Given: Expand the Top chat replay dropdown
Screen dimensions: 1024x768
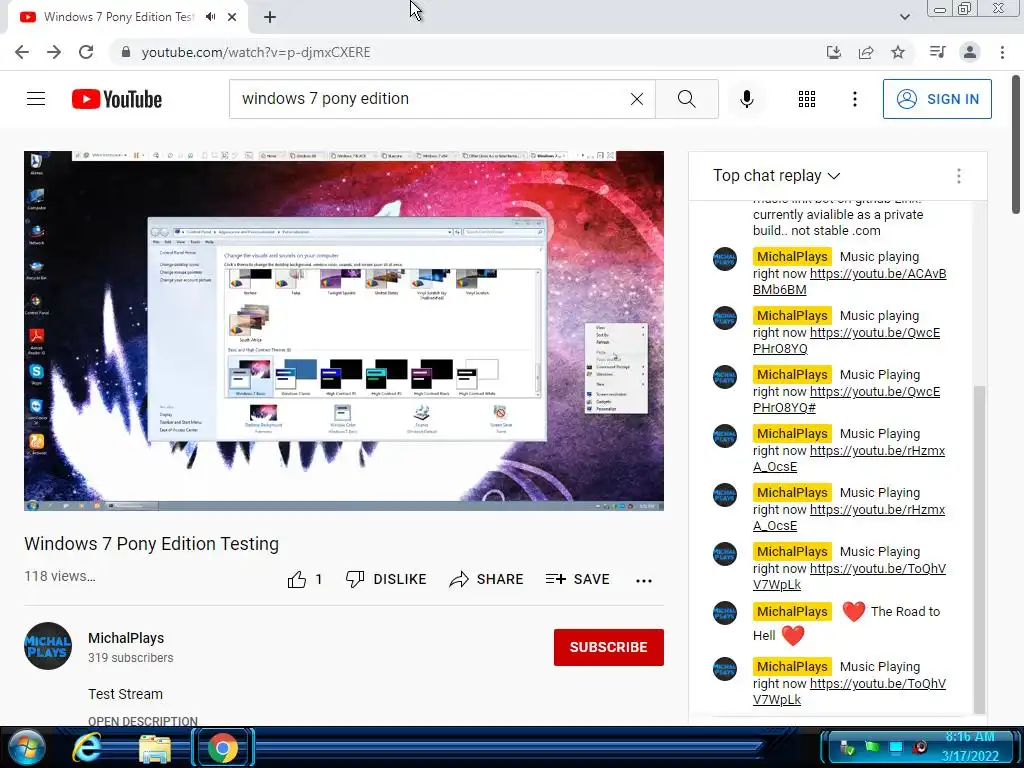Looking at the screenshot, I should tap(776, 176).
